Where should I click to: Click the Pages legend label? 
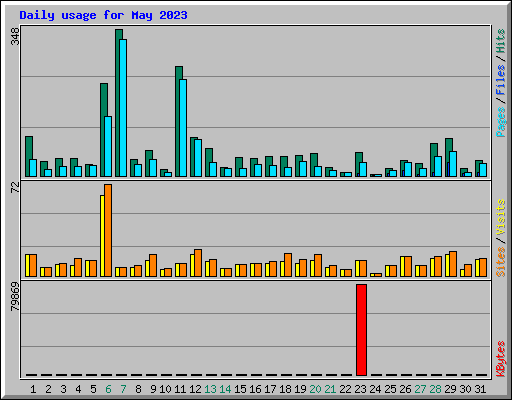(500, 122)
